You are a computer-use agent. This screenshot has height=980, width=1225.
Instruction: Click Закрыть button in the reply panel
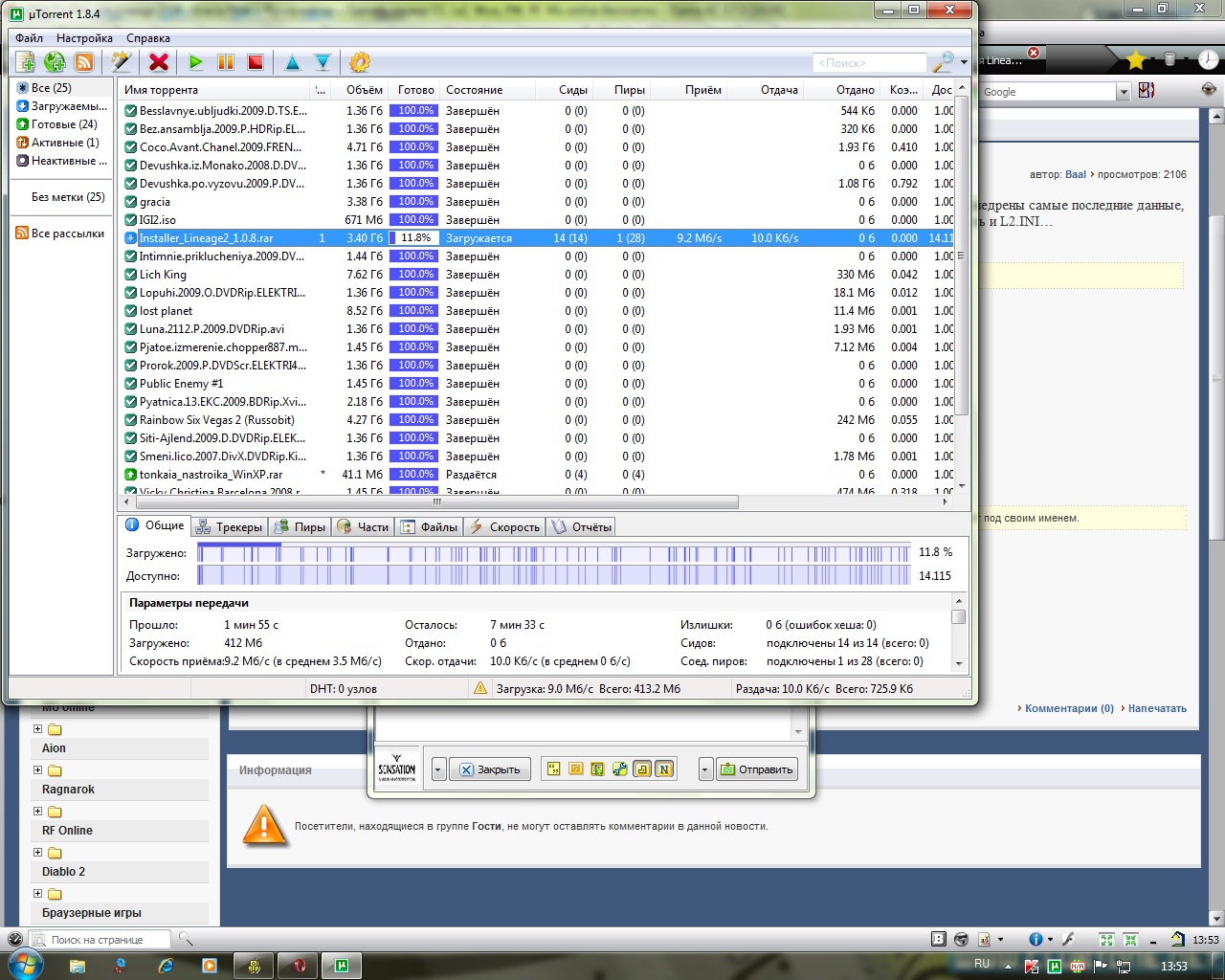click(490, 769)
